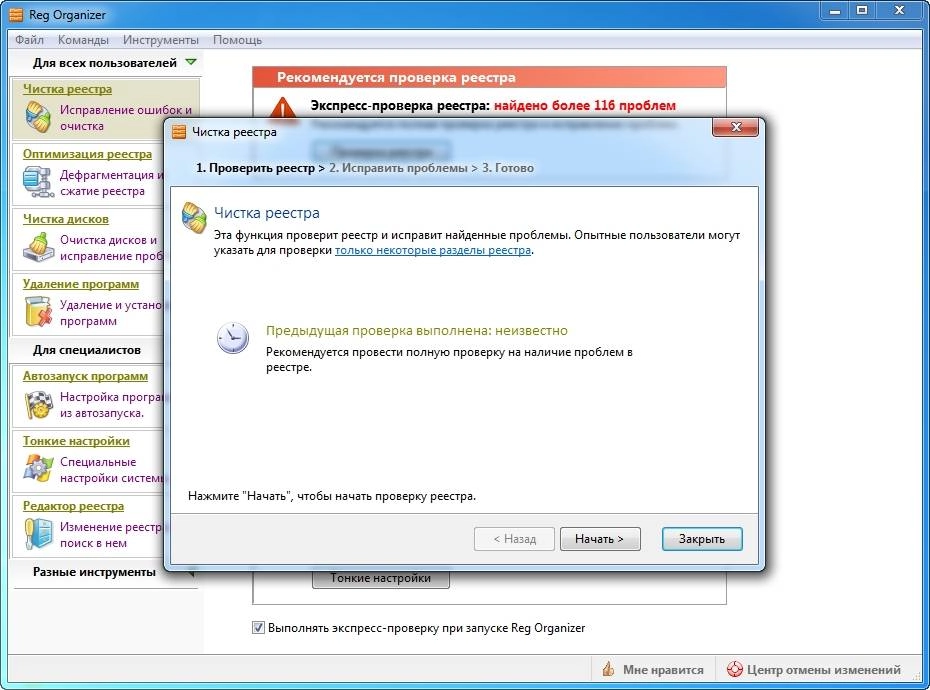Screen dimensions: 930x690
Task: Click step 1. Проверить реестр
Action: pos(256,168)
